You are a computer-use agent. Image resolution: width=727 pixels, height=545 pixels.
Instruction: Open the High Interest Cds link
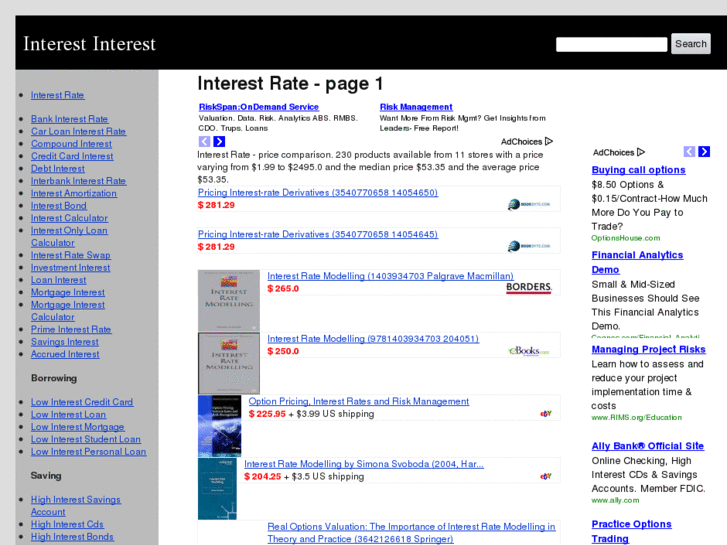[67, 525]
